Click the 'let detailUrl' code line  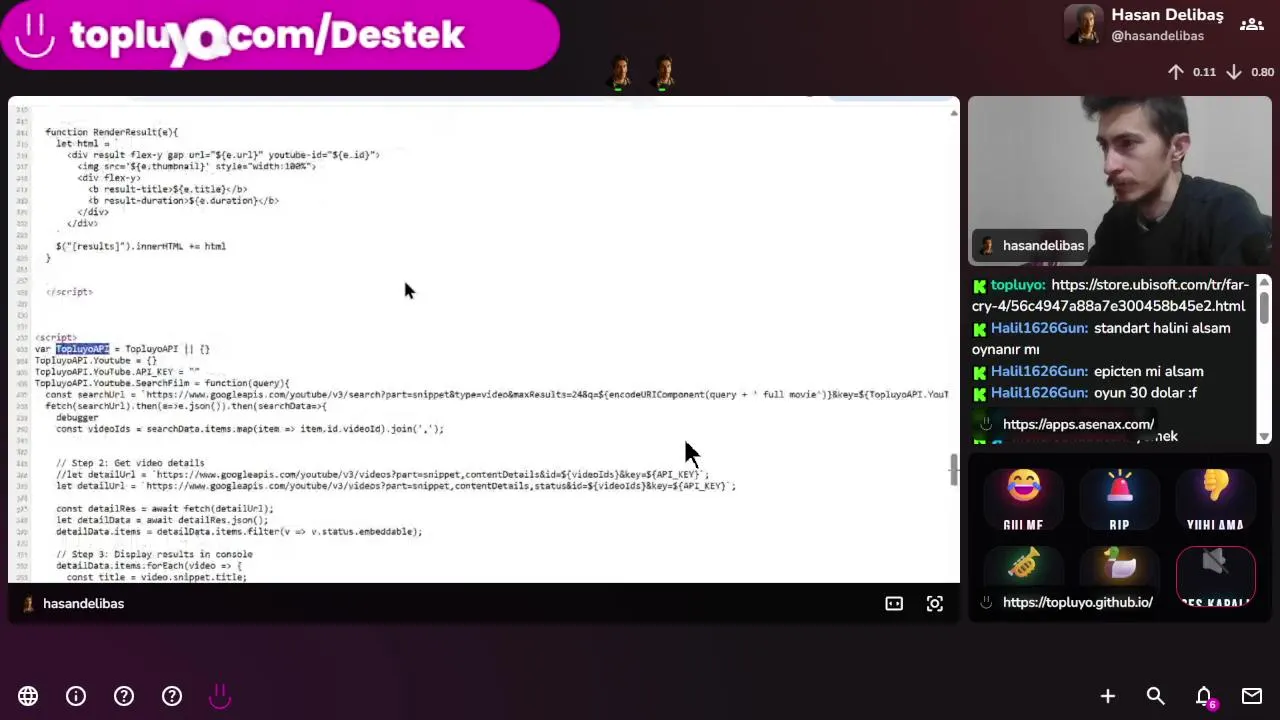396,486
